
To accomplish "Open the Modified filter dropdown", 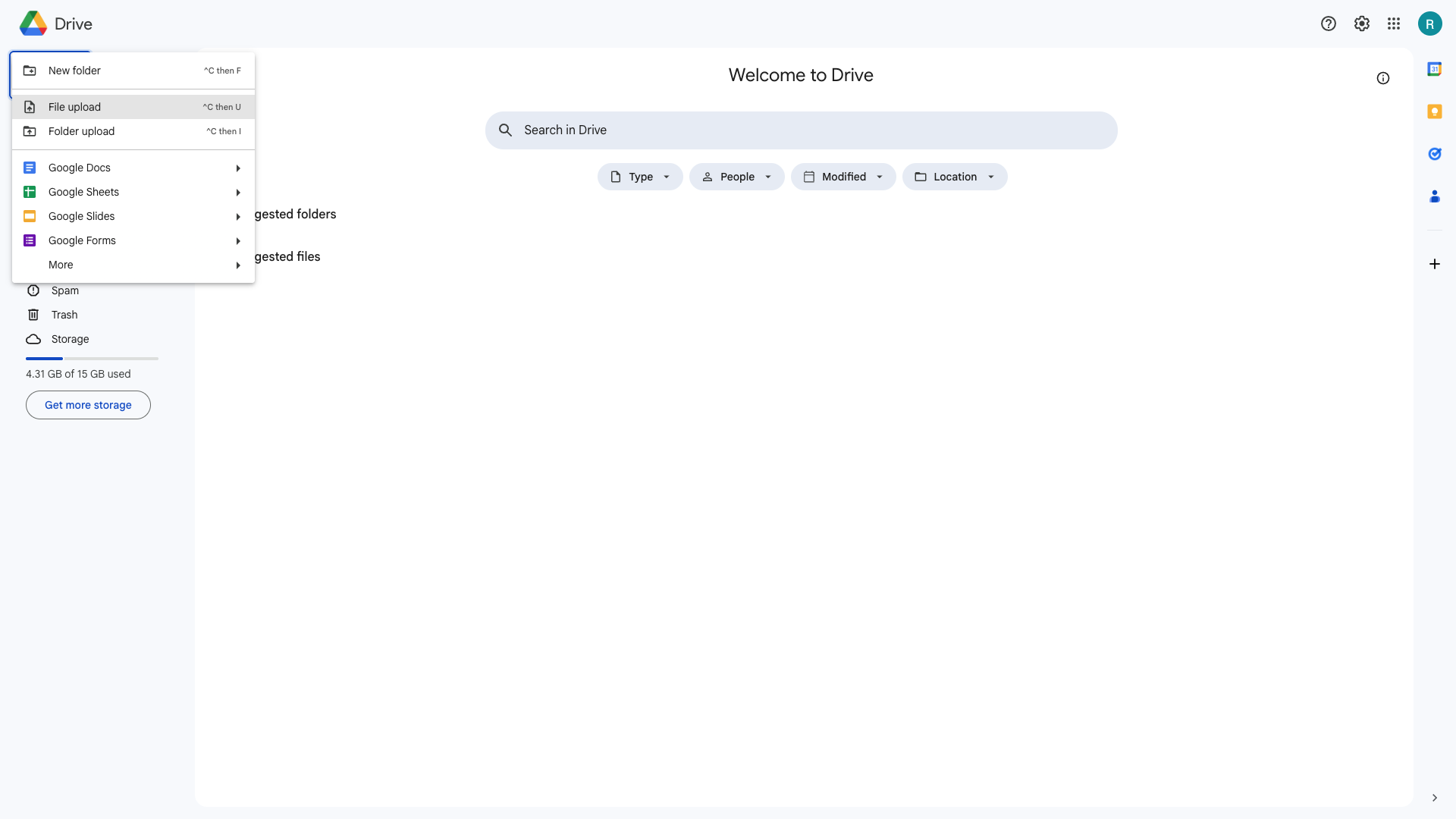I will point(843,177).
